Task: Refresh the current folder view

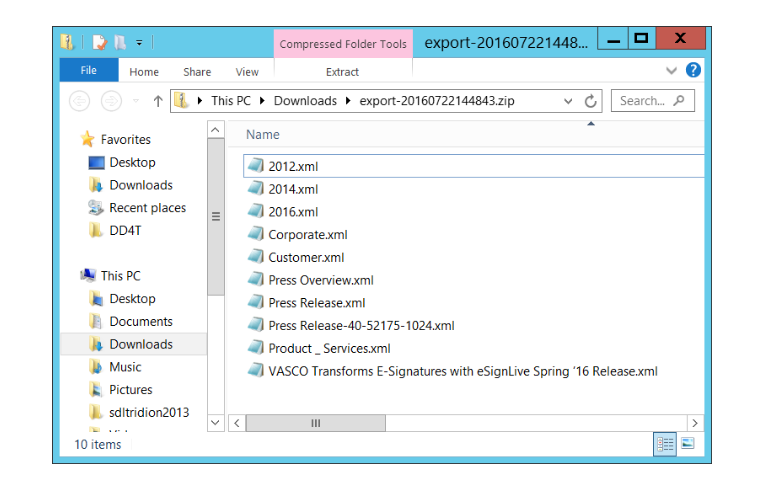Action: point(590,101)
